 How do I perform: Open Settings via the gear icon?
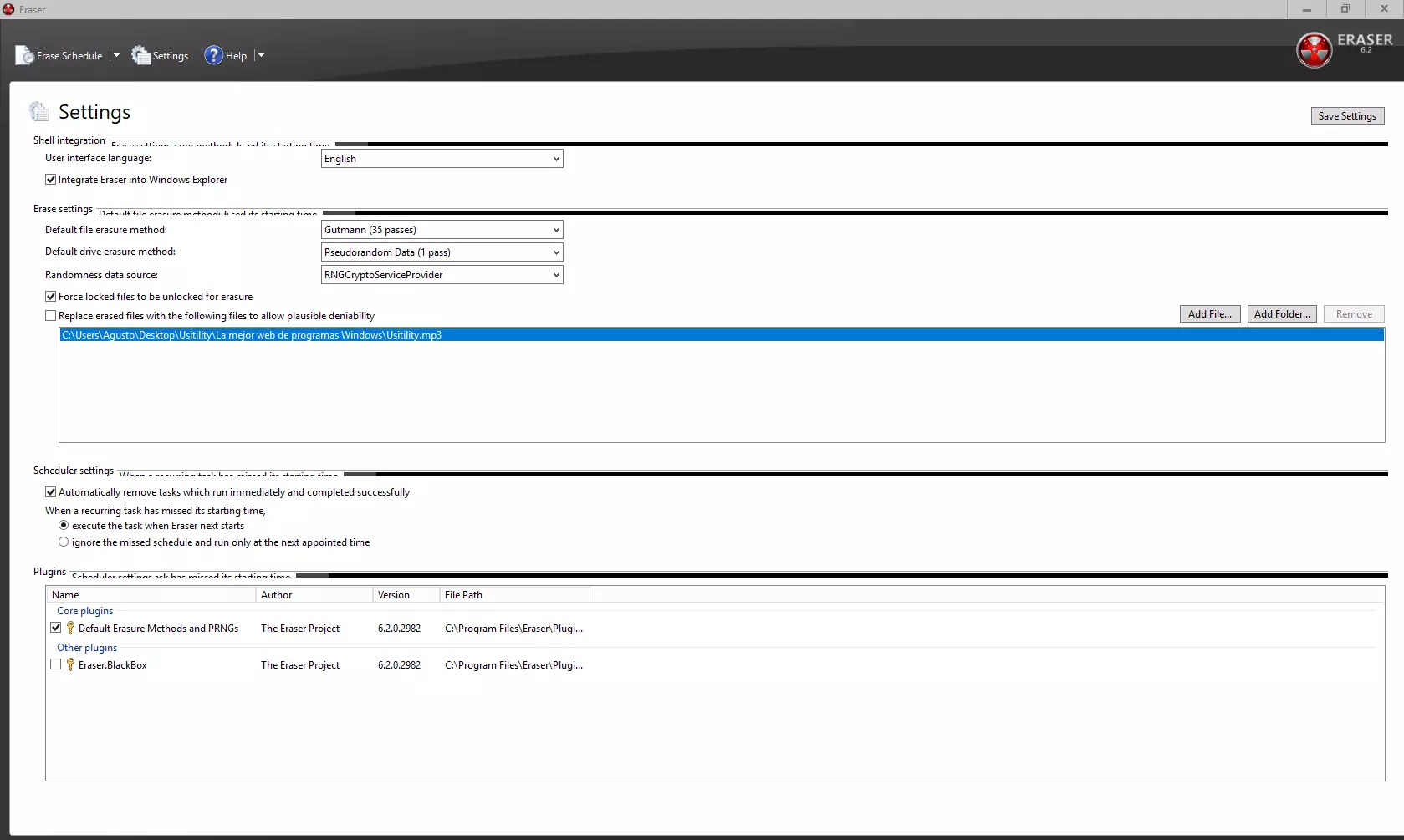(x=141, y=55)
